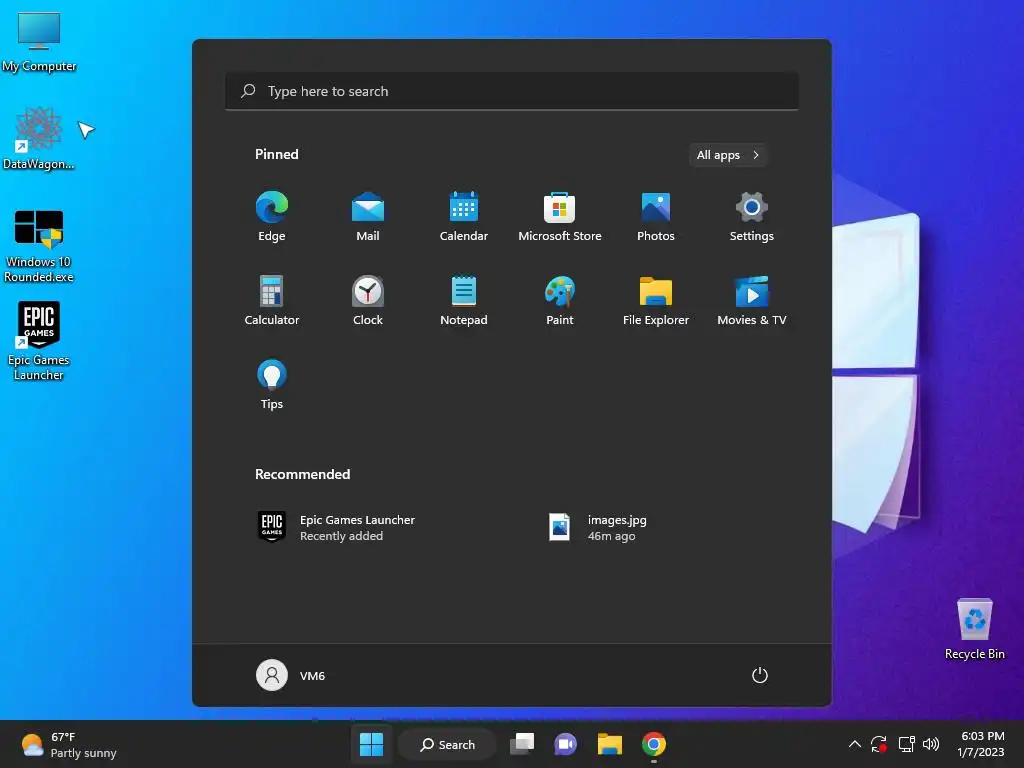The height and width of the screenshot is (768, 1024).
Task: Open recommended Epic Games Launcher entry
Action: click(336, 527)
